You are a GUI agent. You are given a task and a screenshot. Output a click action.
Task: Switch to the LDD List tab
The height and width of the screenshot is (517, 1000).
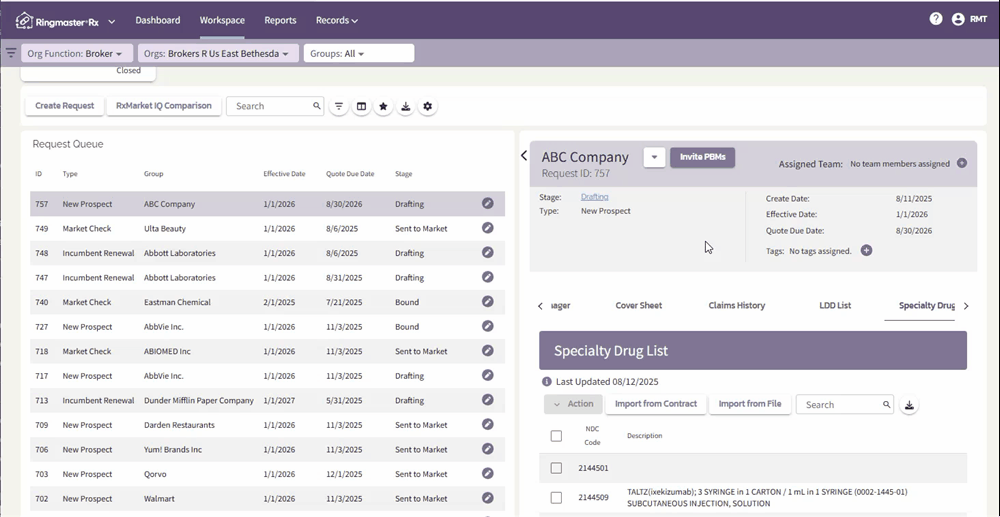coord(835,305)
